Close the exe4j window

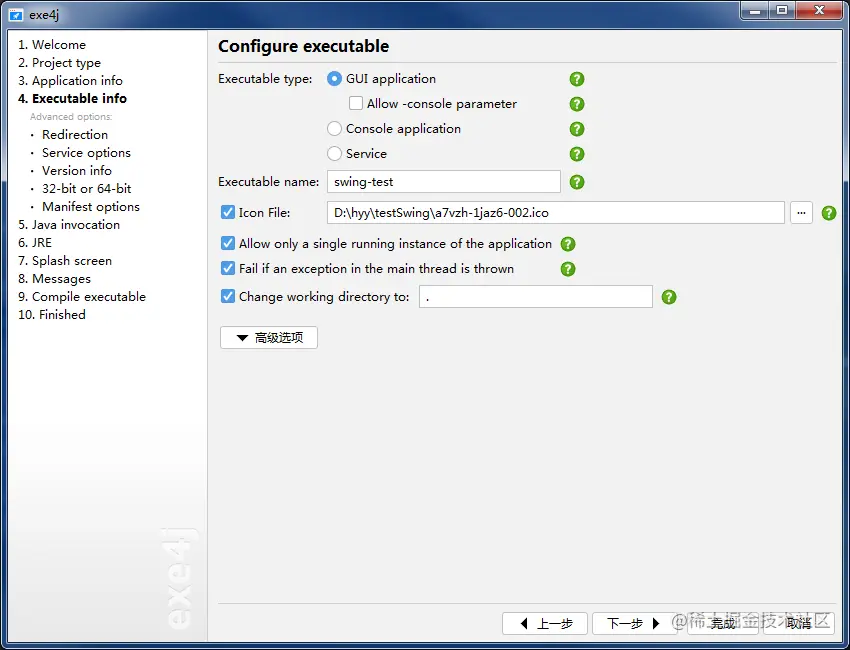click(x=819, y=11)
